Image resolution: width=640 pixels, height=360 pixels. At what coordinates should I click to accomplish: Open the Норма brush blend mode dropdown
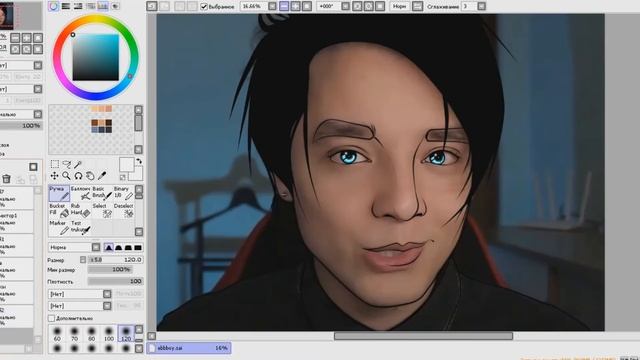click(x=96, y=247)
